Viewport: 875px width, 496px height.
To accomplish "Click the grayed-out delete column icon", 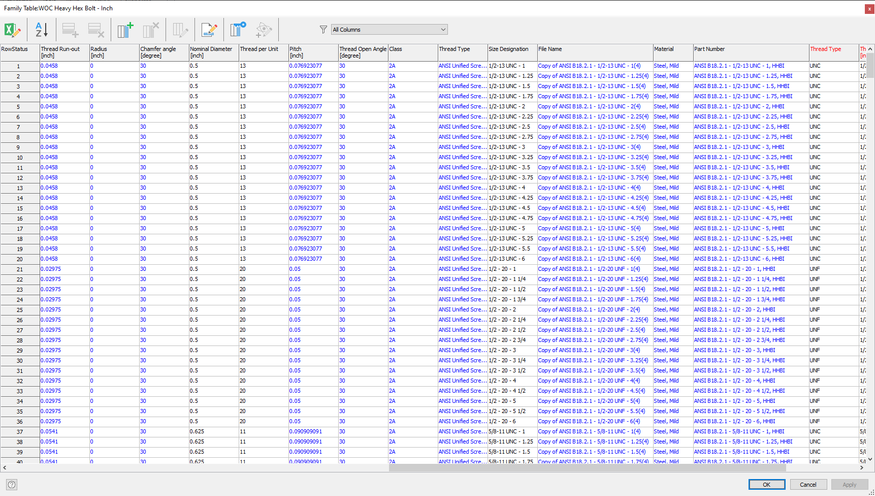I will (151, 30).
